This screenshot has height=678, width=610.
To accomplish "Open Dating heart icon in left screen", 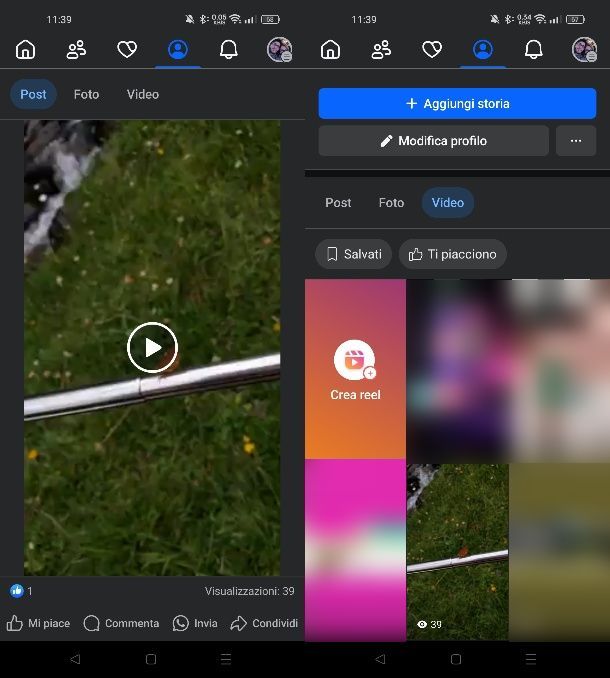I will tap(127, 49).
